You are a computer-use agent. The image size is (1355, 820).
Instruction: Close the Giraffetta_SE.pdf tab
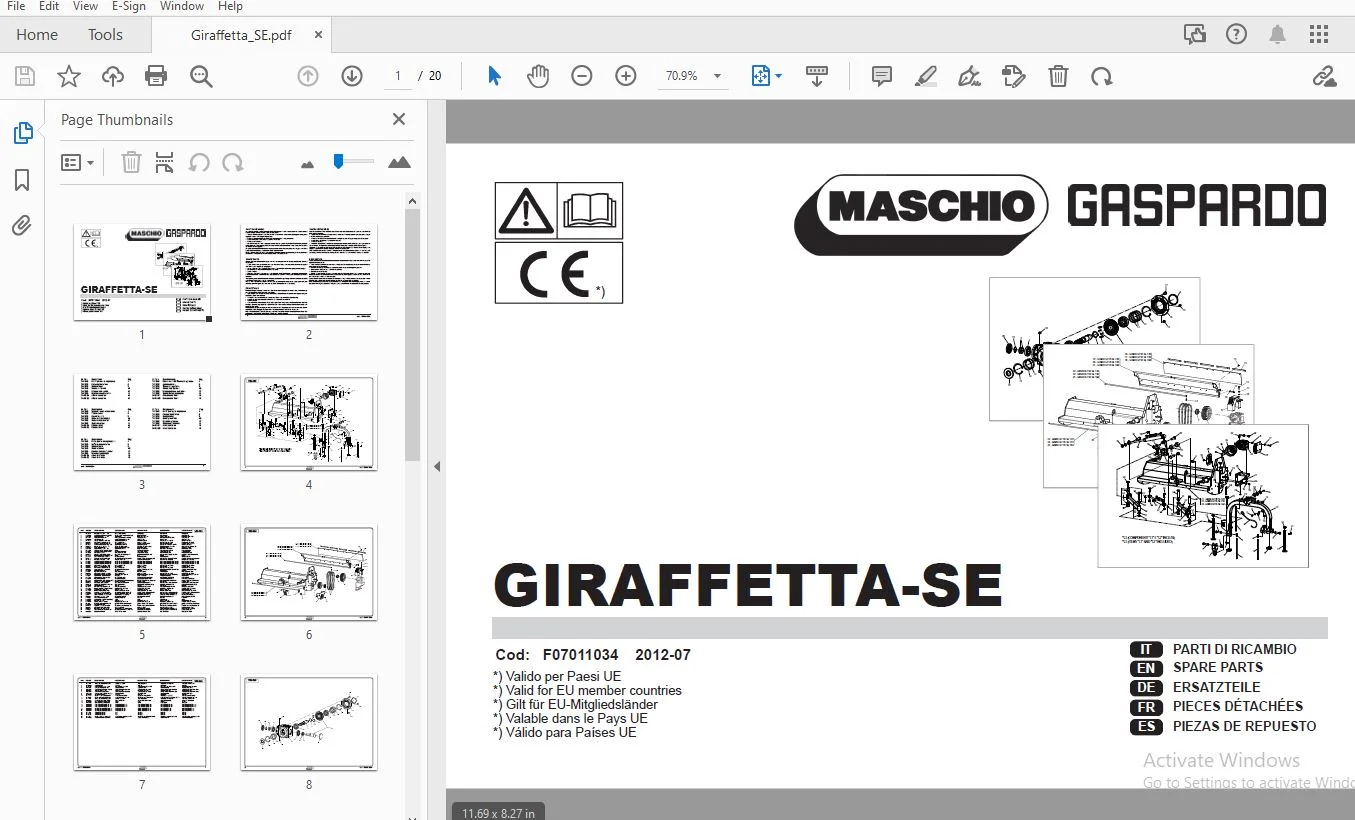coord(319,34)
